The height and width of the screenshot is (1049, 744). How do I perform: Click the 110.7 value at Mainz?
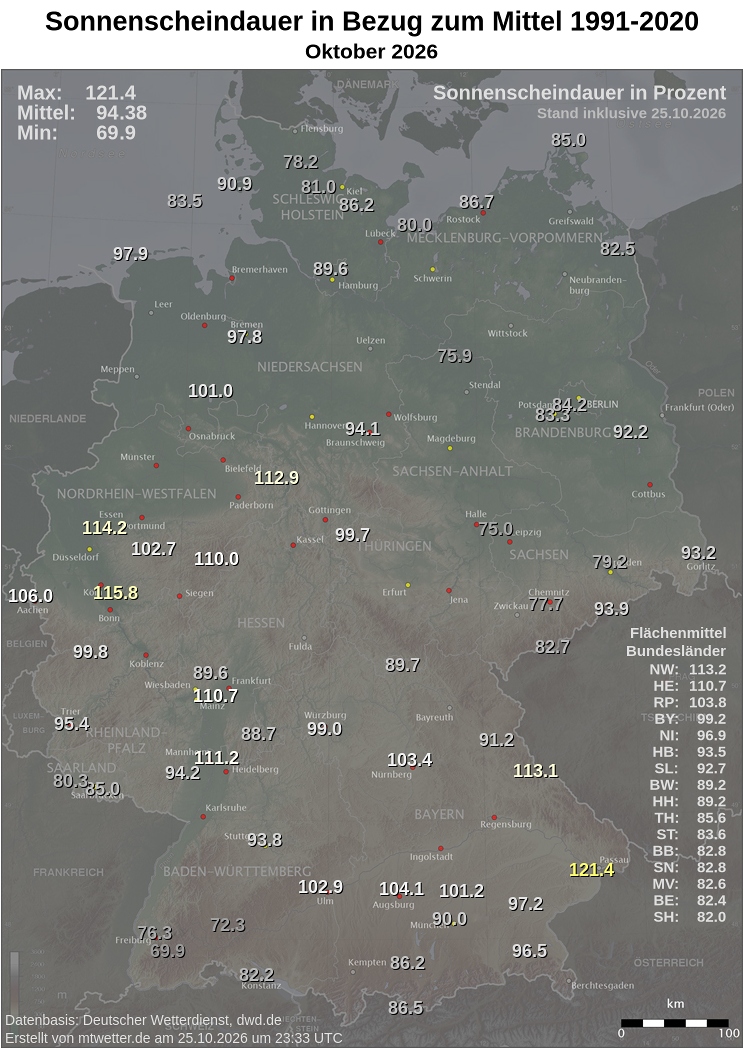215,696
